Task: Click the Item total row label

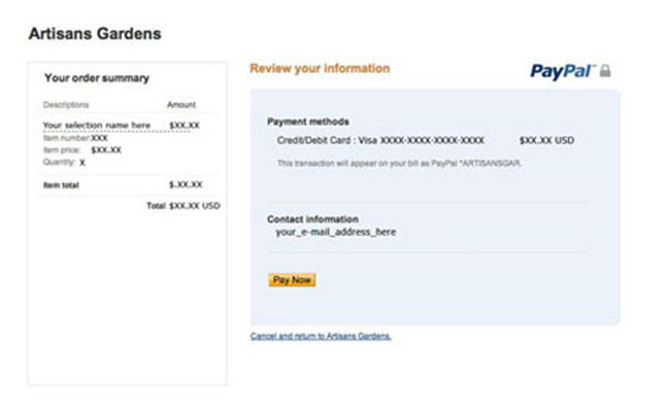Action: pos(61,185)
